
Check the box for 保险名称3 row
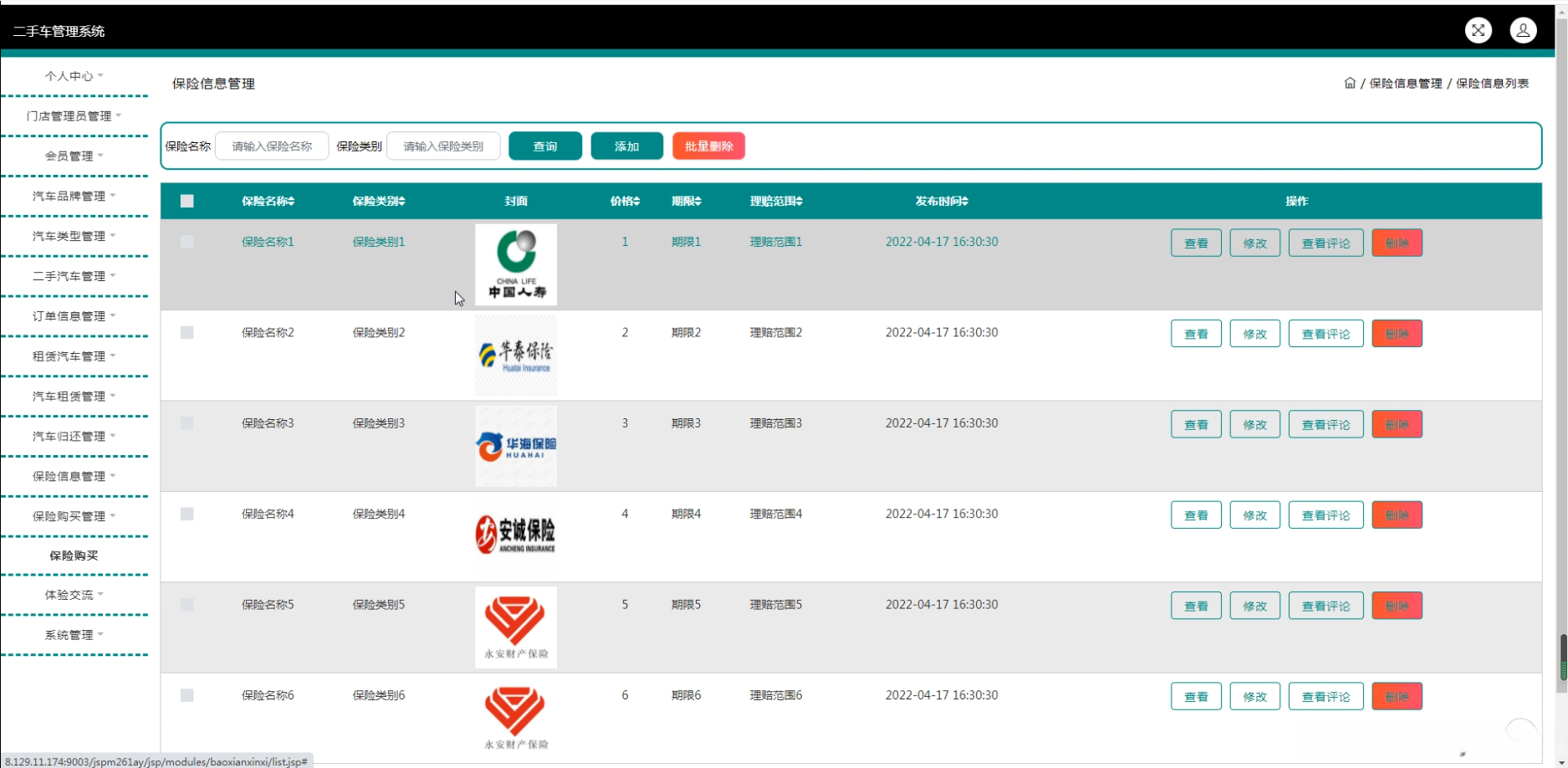(x=187, y=423)
